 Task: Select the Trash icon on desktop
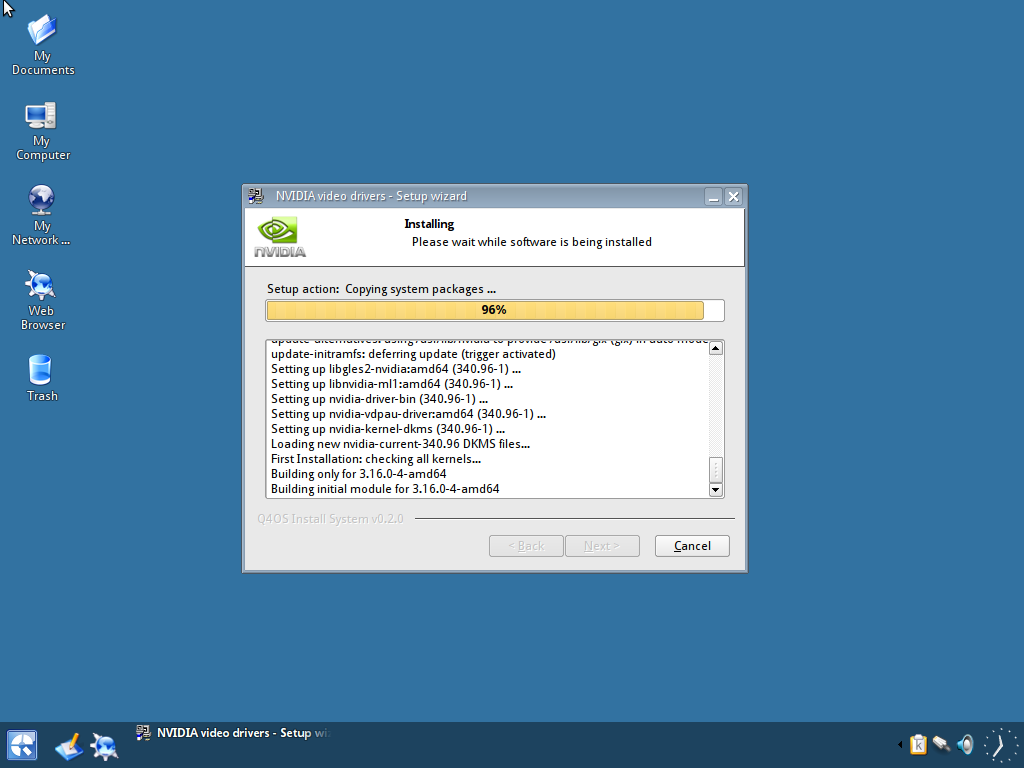point(42,378)
